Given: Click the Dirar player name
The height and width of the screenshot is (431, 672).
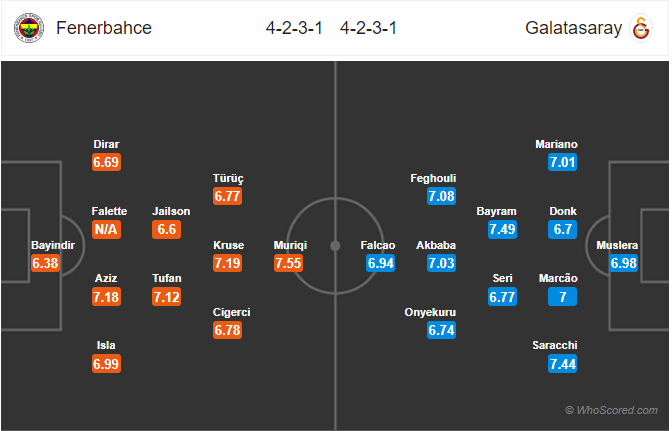Looking at the screenshot, I should (x=106, y=144).
